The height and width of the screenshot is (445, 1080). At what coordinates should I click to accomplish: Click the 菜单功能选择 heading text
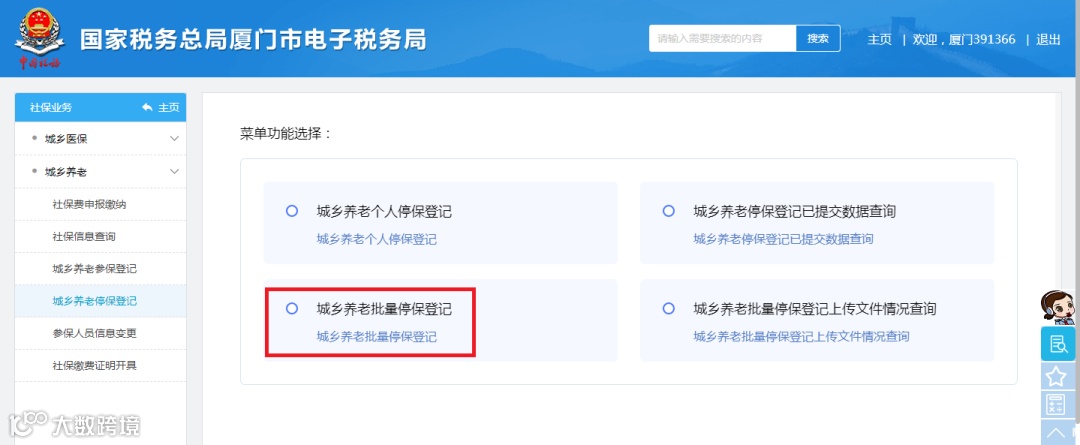pos(286,134)
